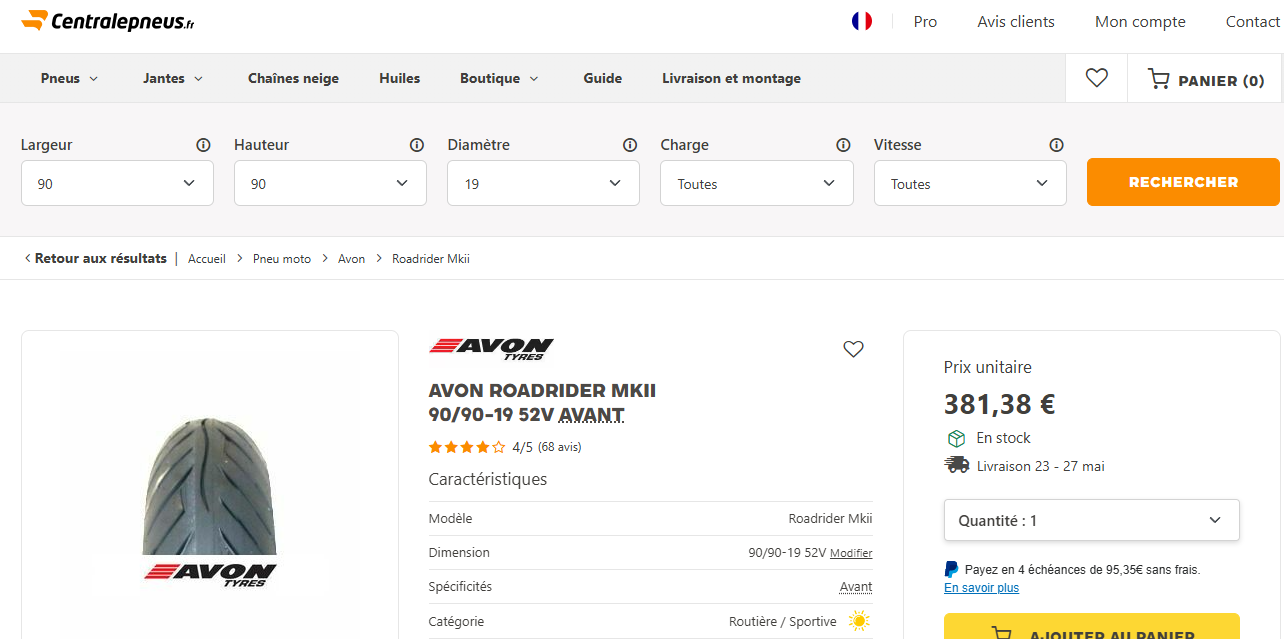Open the Charge dropdown showing Toutes

pos(757,183)
